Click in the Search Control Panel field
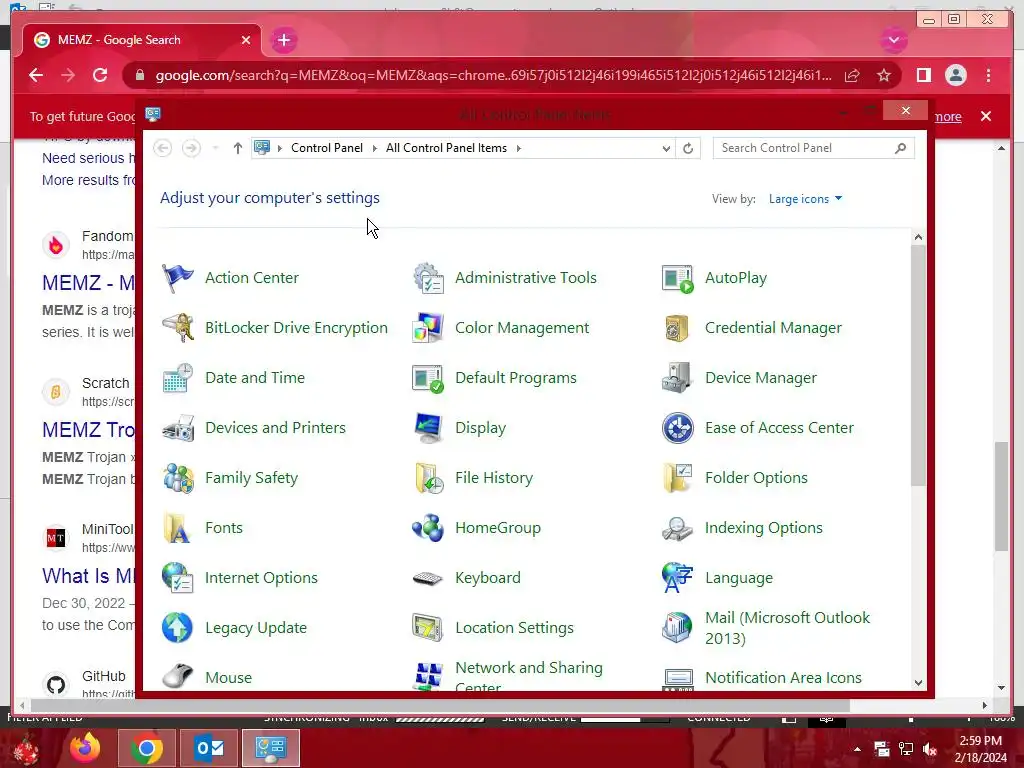The height and width of the screenshot is (768, 1024). pyautogui.click(x=813, y=148)
